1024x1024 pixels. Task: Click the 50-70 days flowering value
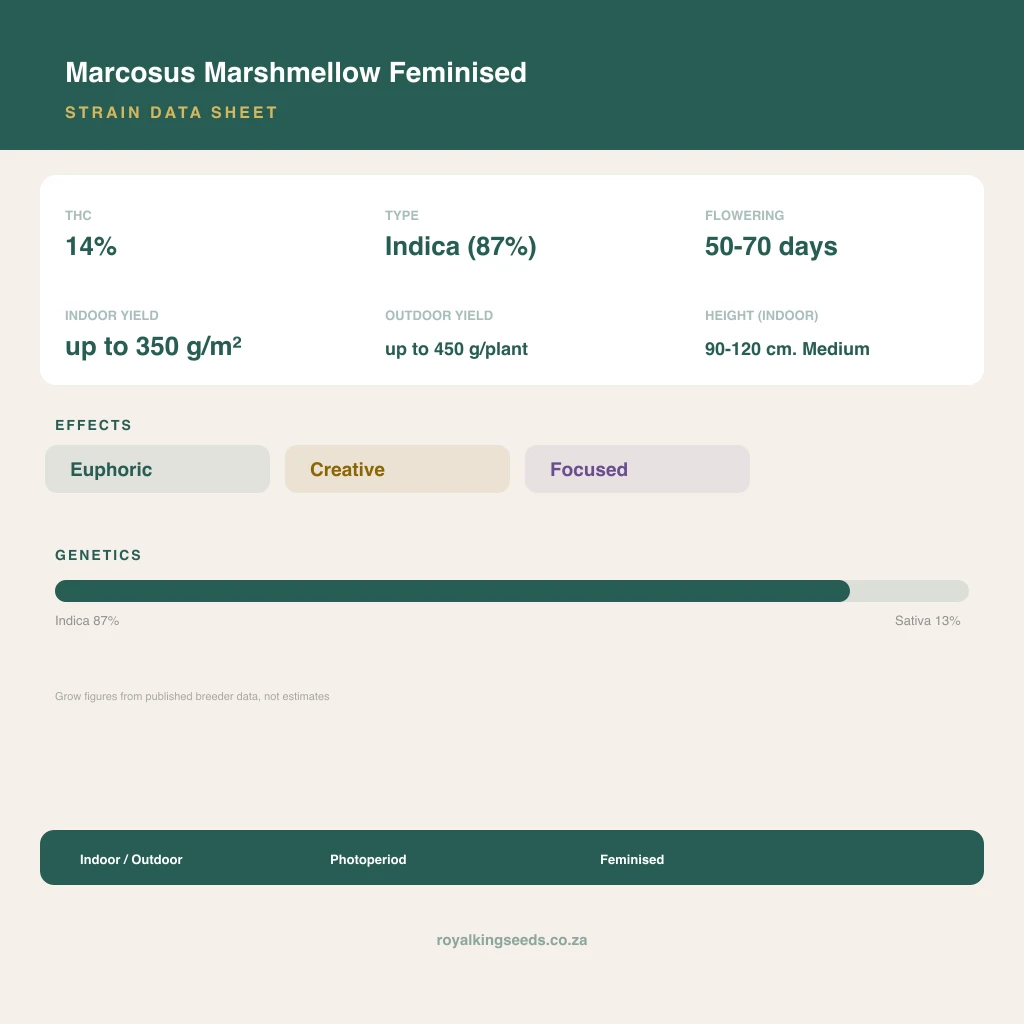[771, 246]
